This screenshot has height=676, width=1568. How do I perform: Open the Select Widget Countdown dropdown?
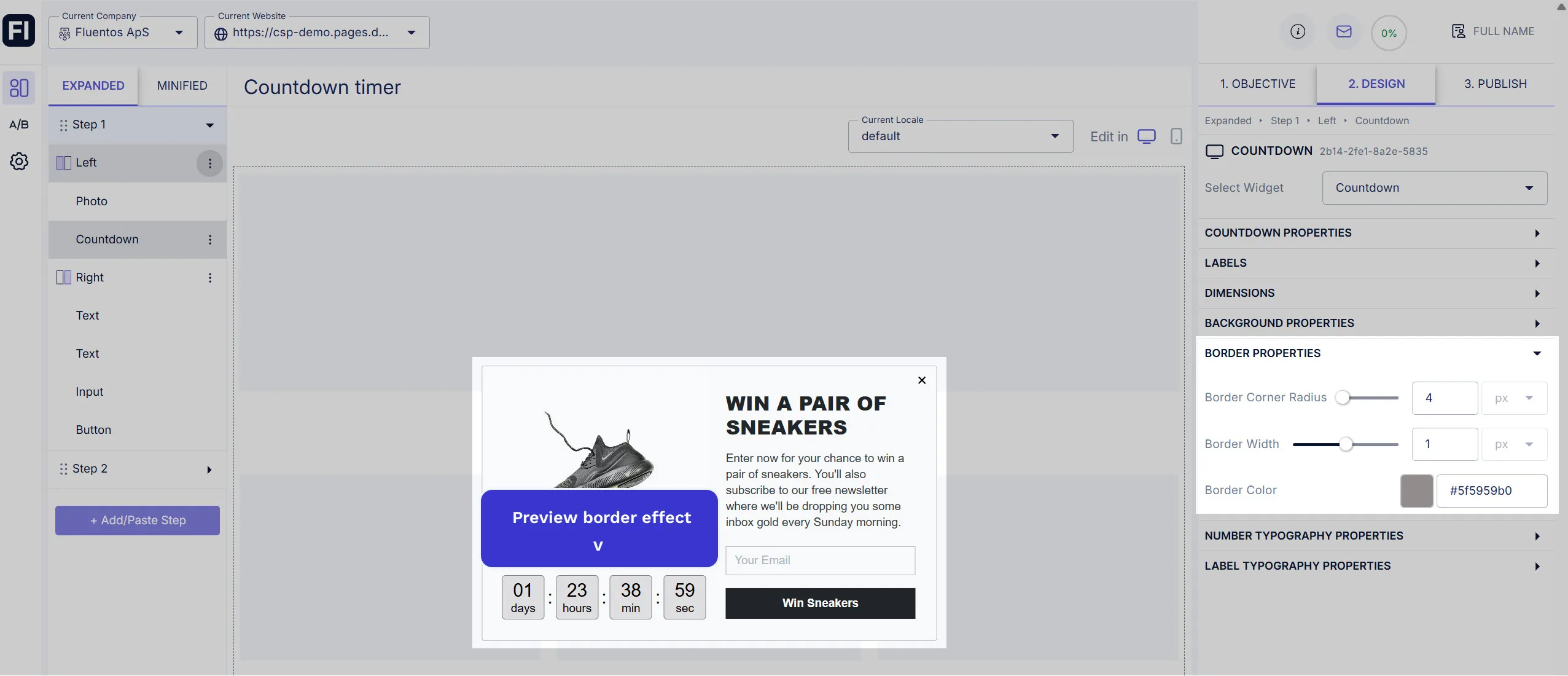coord(1433,188)
